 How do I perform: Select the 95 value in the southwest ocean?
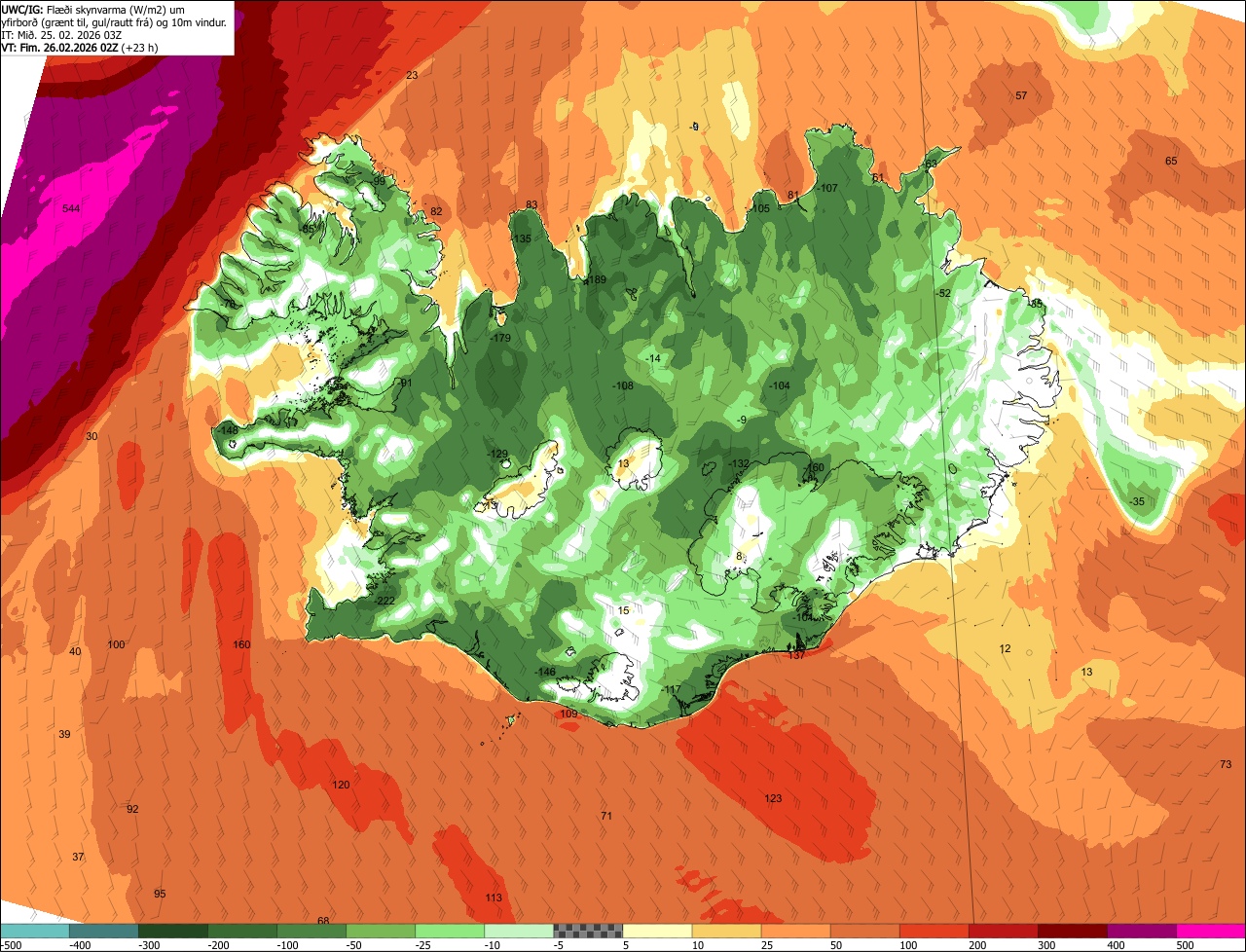[160, 894]
